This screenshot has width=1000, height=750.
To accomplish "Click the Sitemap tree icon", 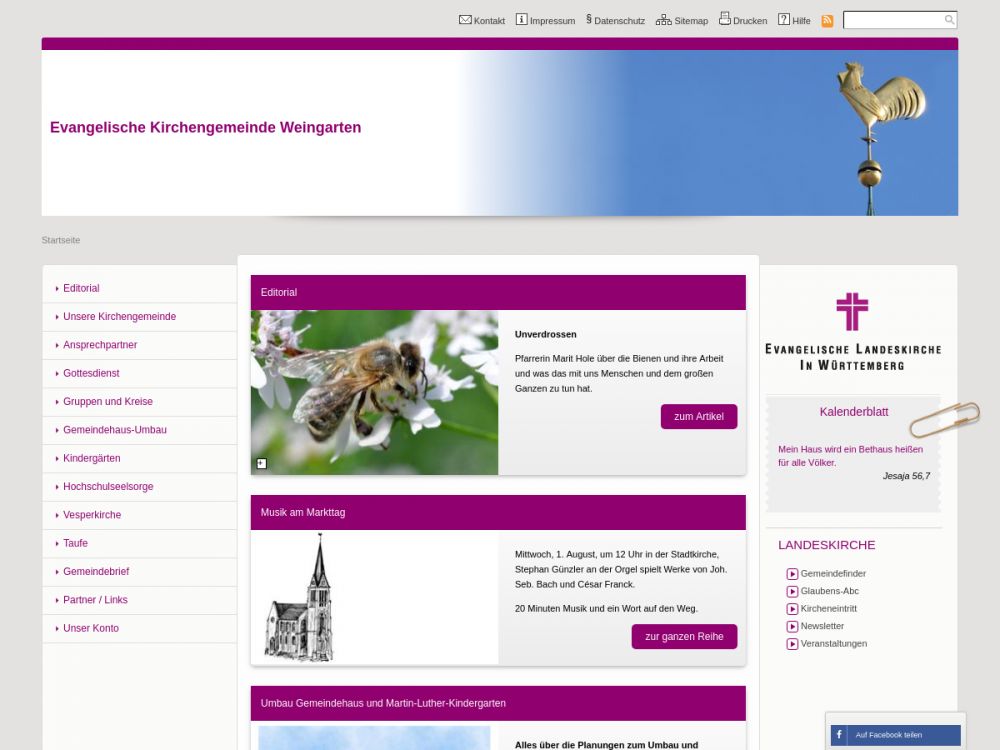I will point(663,20).
